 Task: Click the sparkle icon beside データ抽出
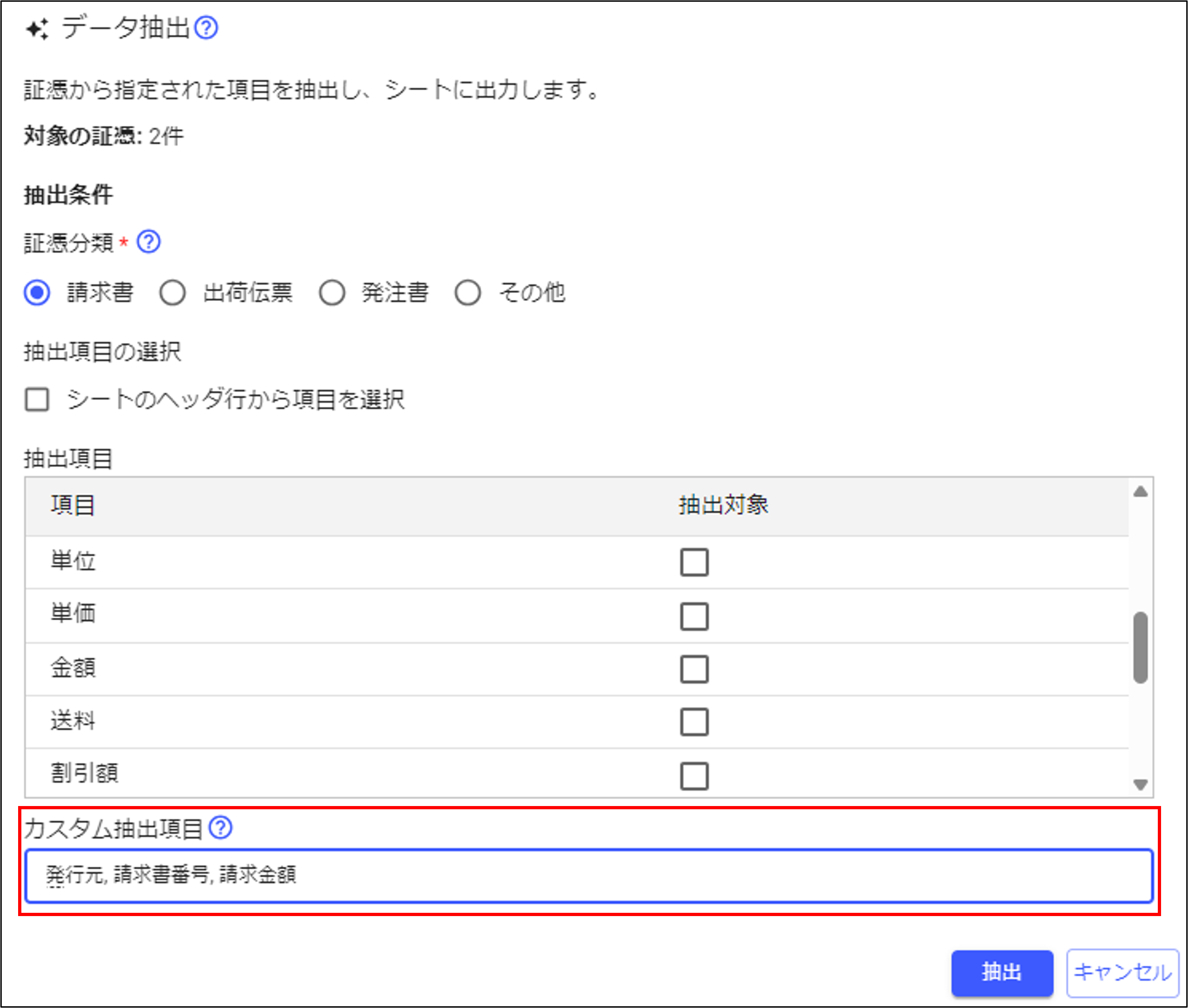tap(37, 29)
